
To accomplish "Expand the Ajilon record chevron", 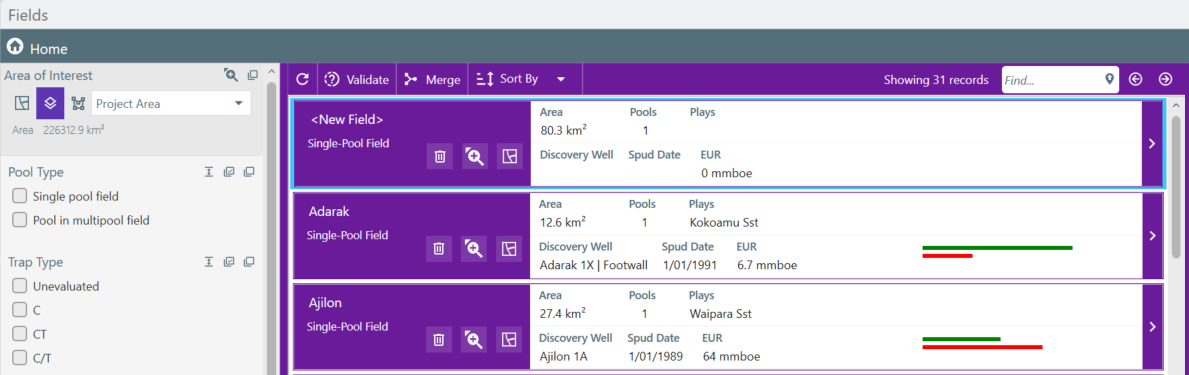I will click(1153, 327).
